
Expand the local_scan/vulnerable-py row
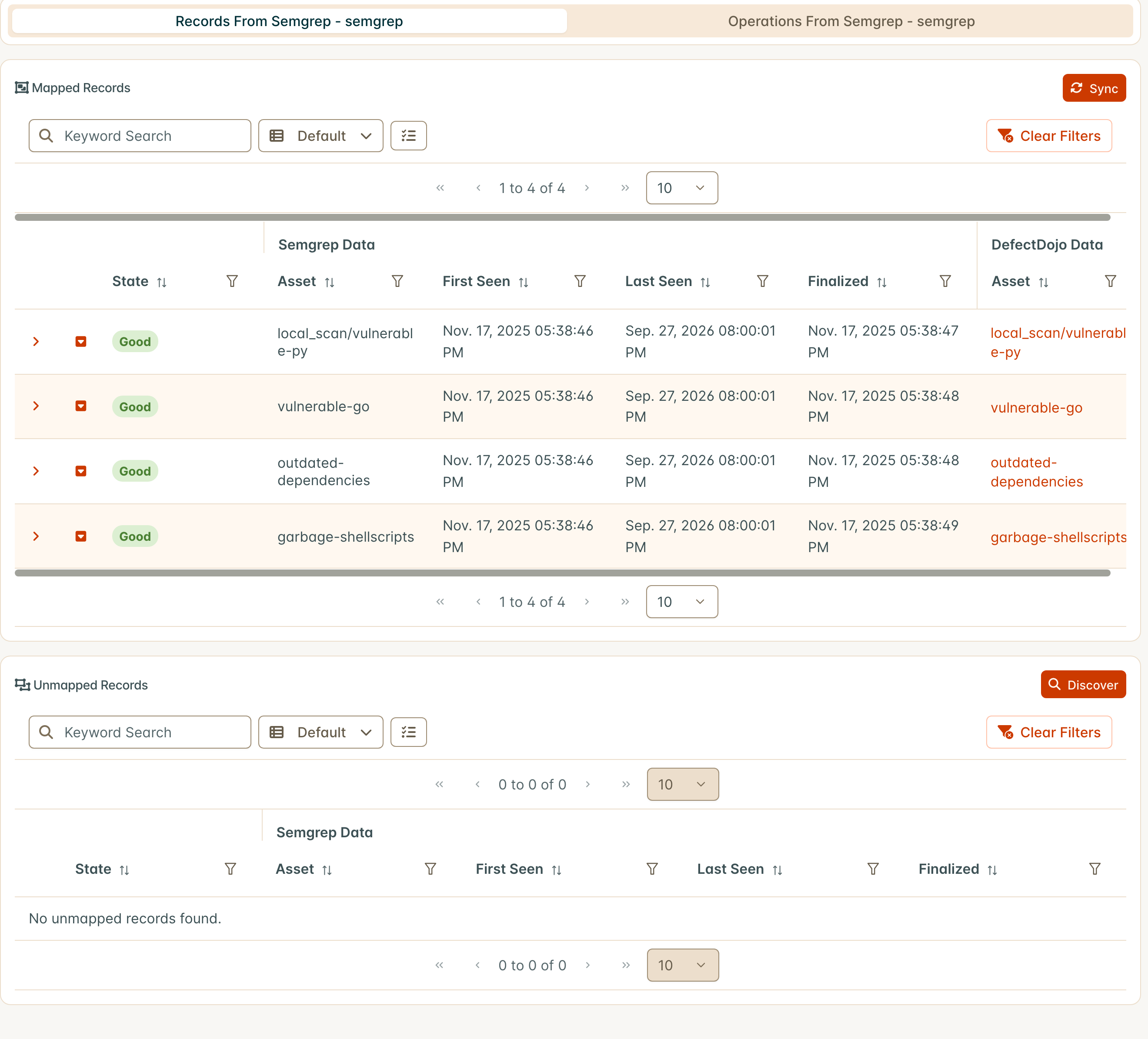click(36, 342)
